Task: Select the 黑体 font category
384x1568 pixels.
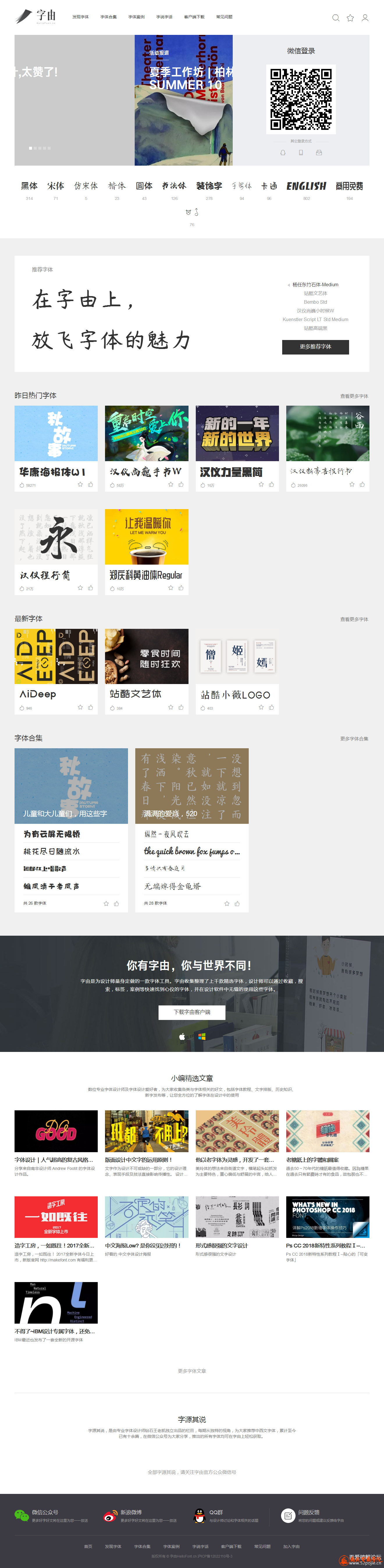Action: pyautogui.click(x=29, y=186)
